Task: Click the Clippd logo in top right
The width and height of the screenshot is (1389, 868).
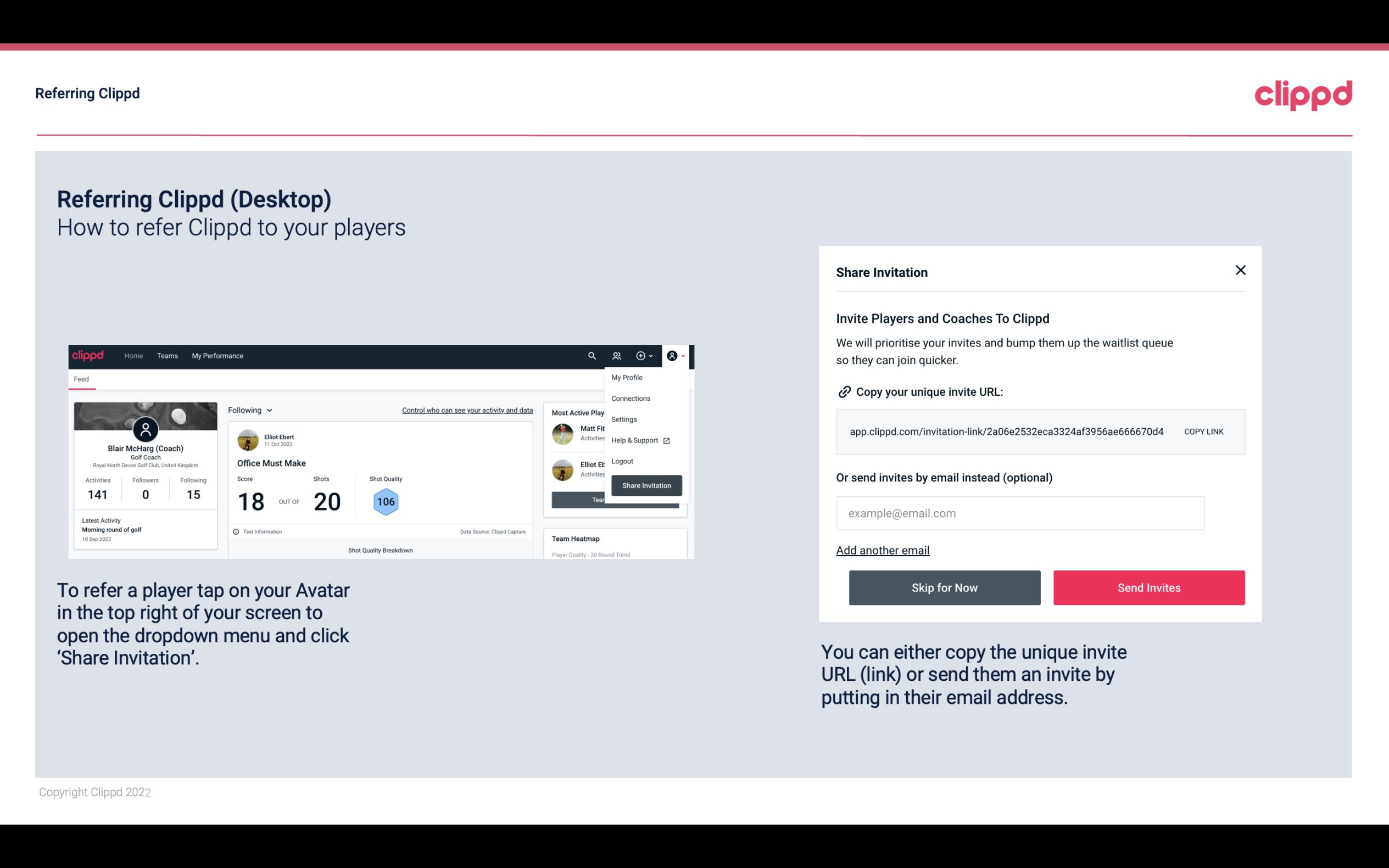Action: coord(1304,93)
